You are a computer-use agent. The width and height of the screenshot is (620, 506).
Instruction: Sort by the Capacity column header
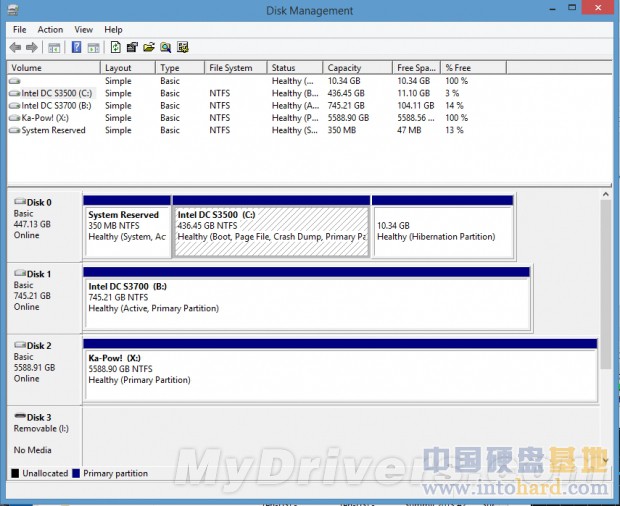[x=357, y=68]
